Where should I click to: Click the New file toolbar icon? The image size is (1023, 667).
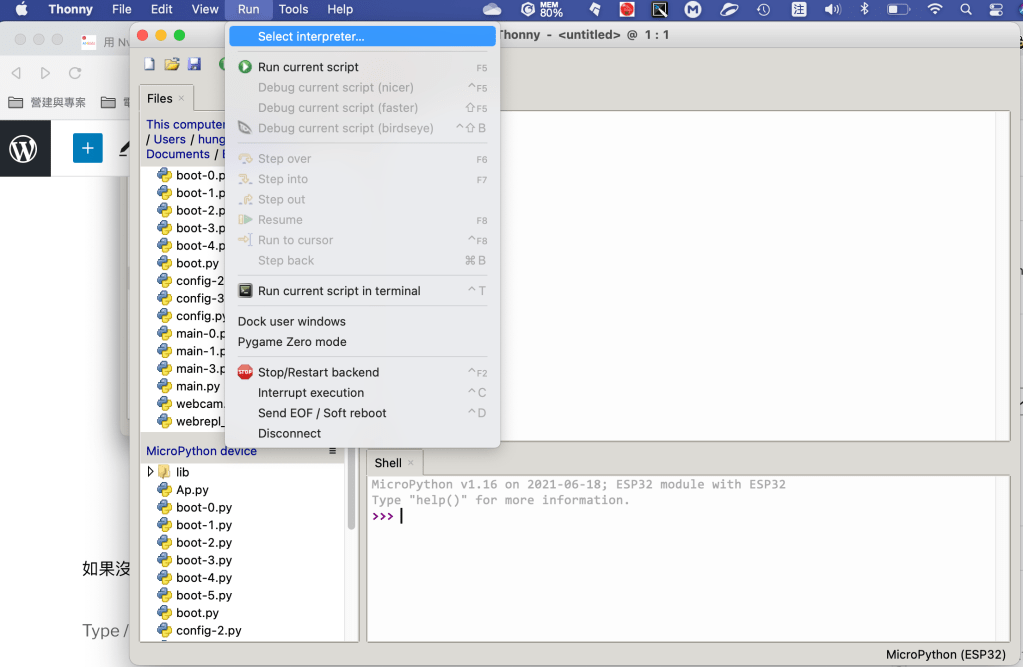pyautogui.click(x=150, y=64)
